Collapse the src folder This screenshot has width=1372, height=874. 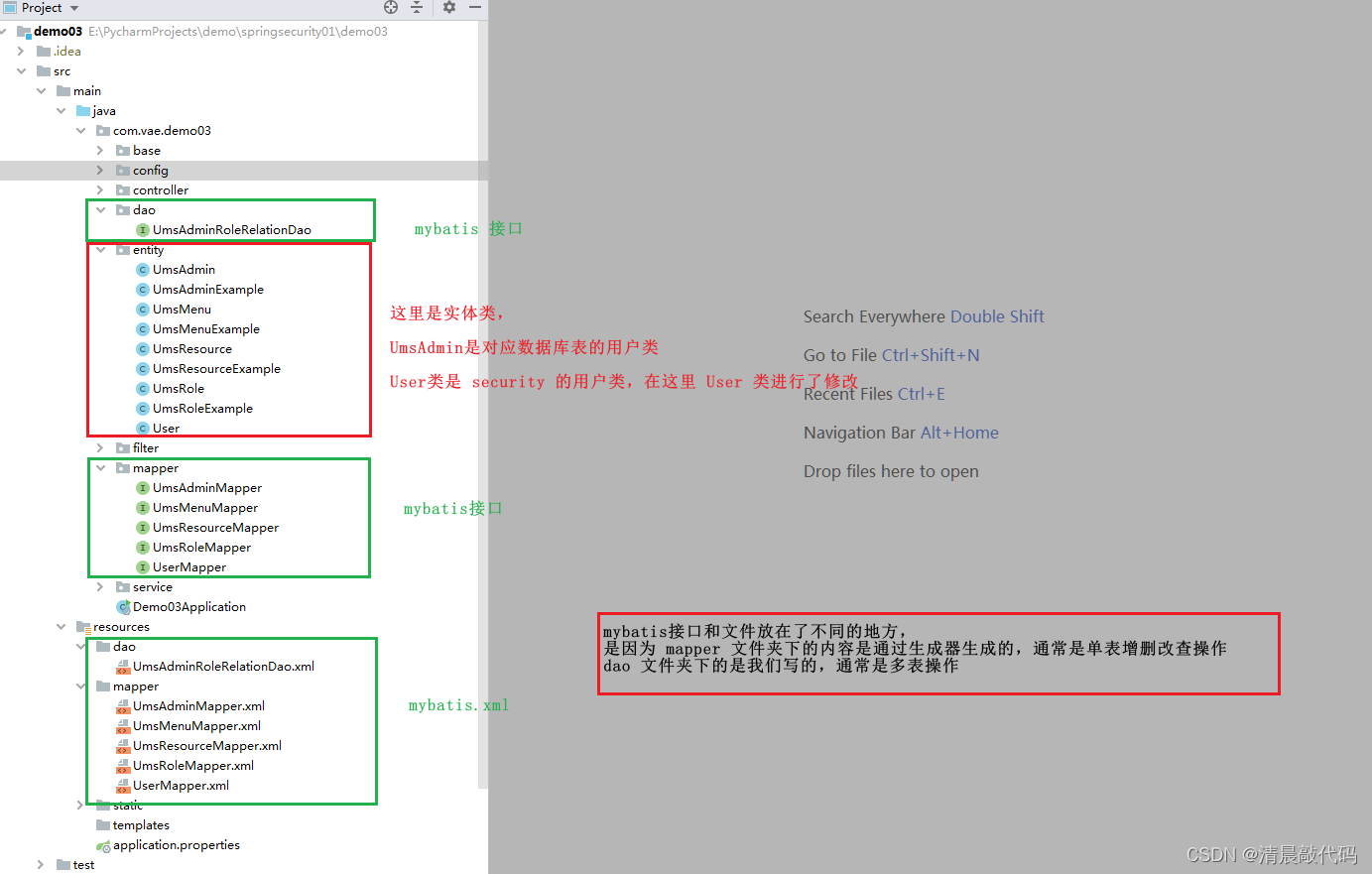[22, 70]
